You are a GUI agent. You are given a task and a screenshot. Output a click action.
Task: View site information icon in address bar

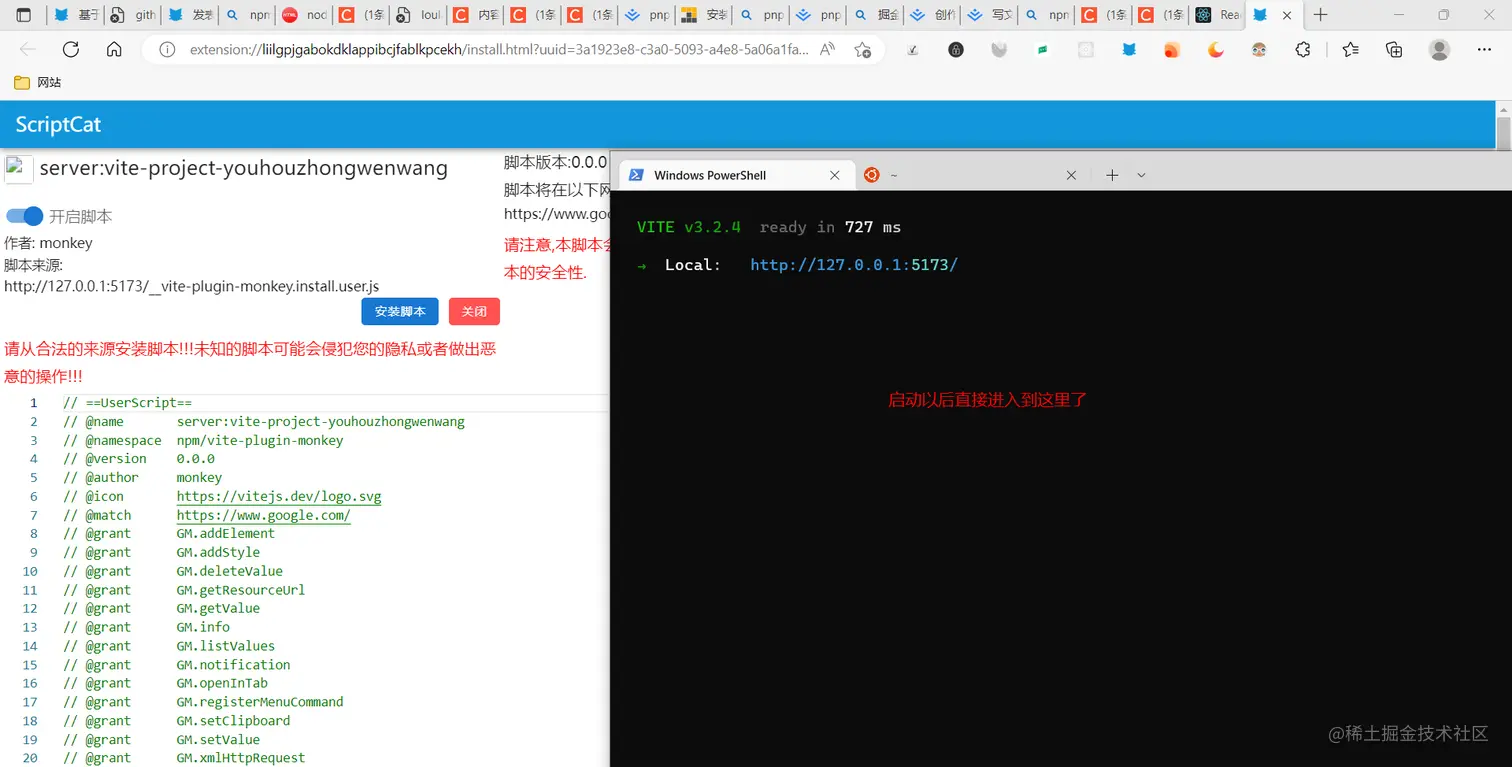click(168, 49)
